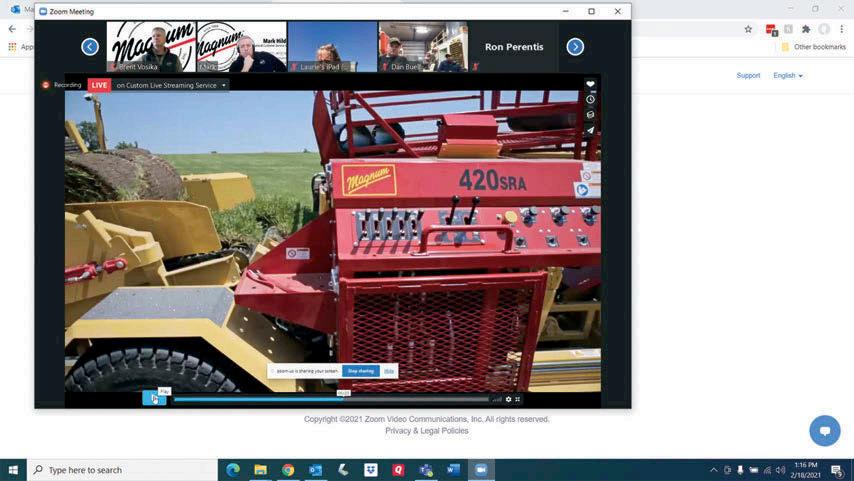
Task: Open the blue chat help bubble
Action: point(825,430)
